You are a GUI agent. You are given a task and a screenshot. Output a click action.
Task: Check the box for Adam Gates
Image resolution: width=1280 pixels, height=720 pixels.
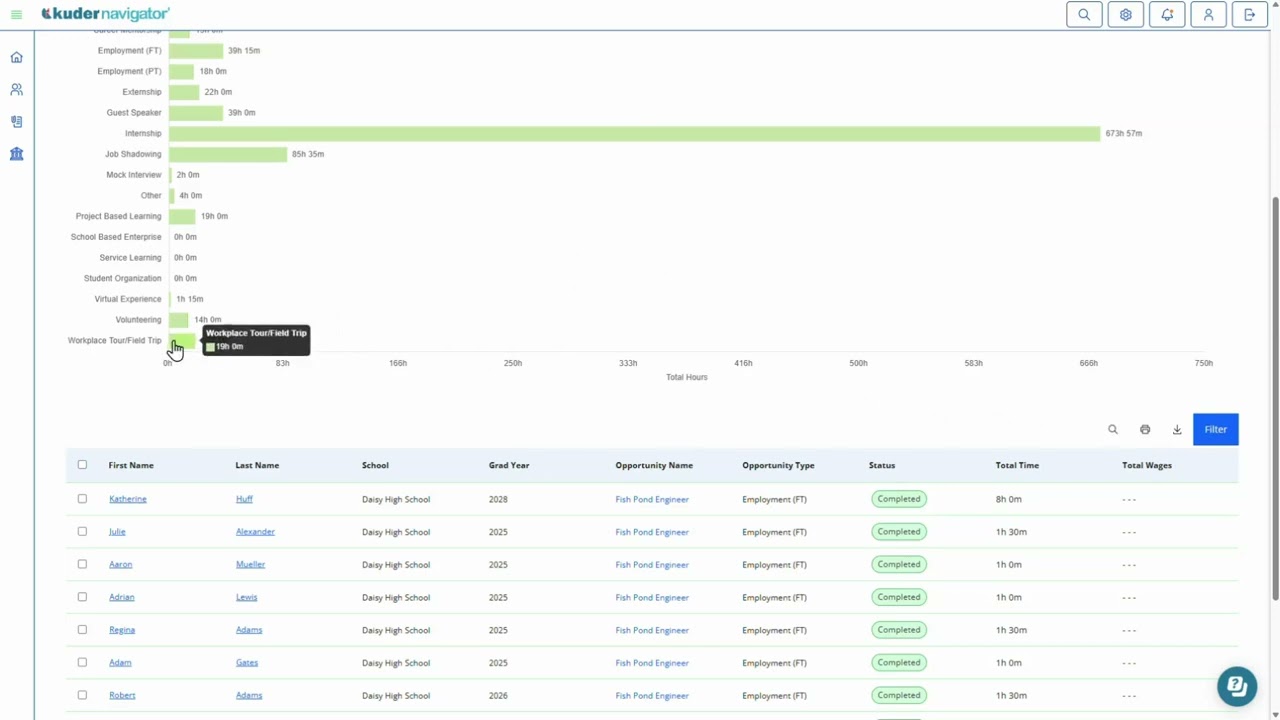82,662
